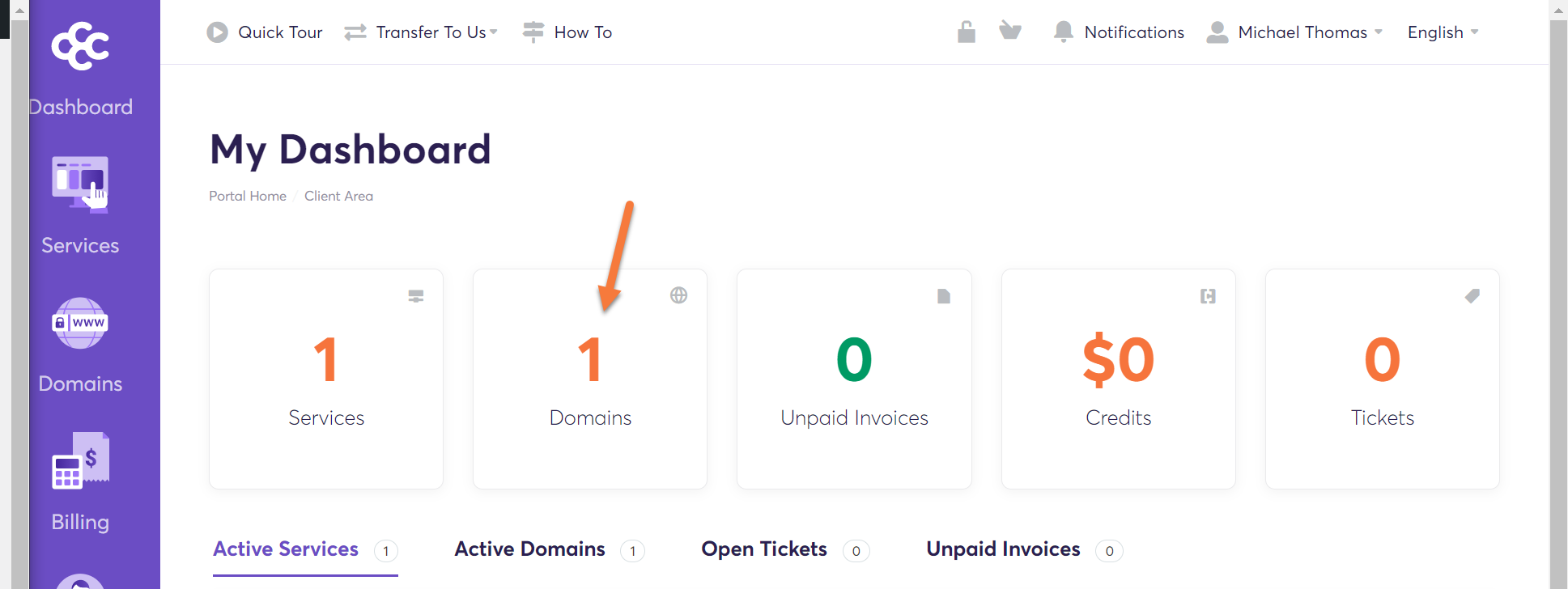
Task: Open Billing sidebar calculator icon
Action: (80, 460)
